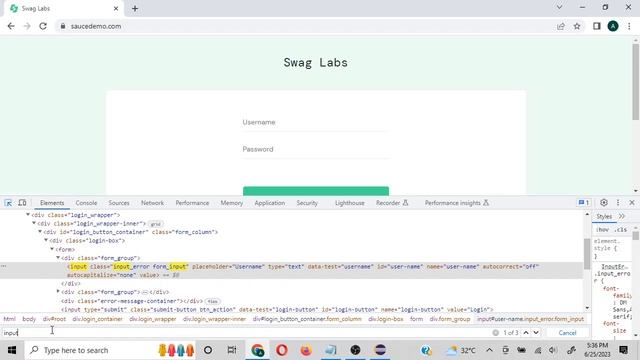Screen dimensions: 640x360
Task: Click the browser forward arrow
Action: 27,26
